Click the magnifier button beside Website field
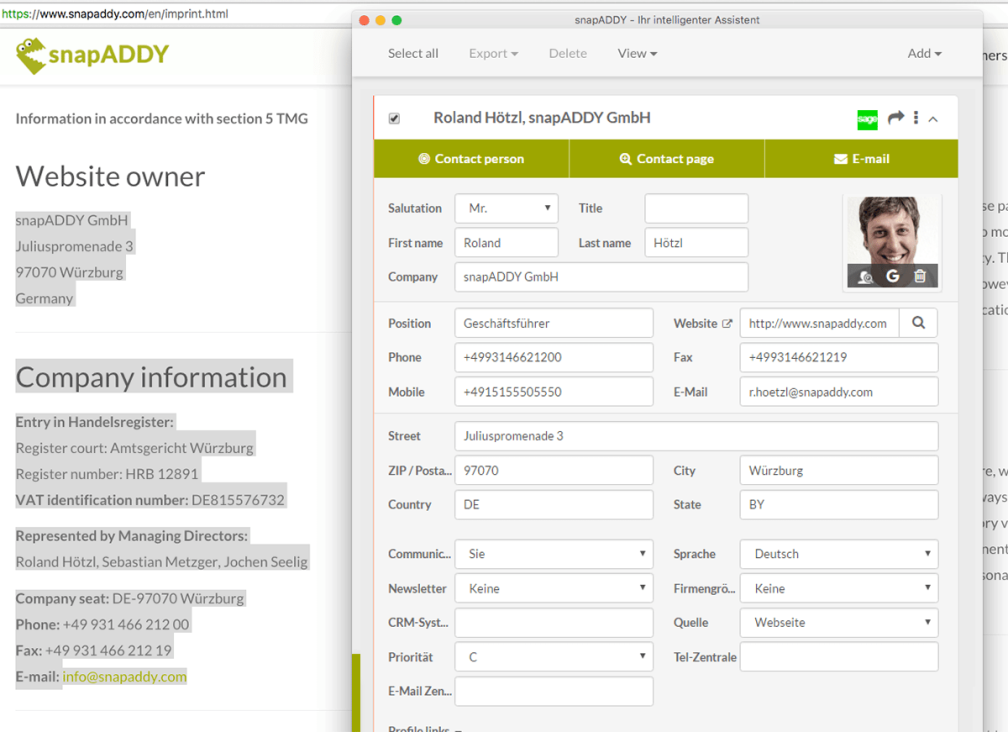The image size is (1008, 732). (x=918, y=323)
